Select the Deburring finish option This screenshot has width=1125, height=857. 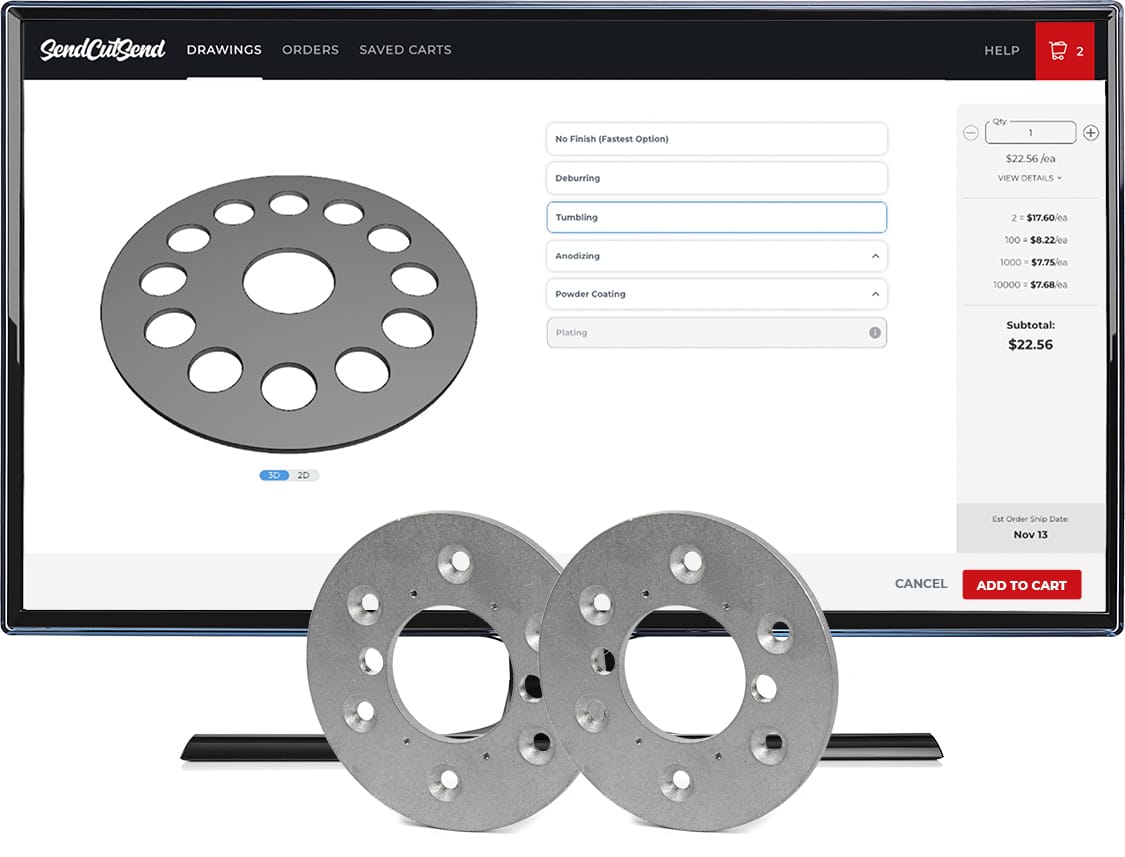click(716, 178)
